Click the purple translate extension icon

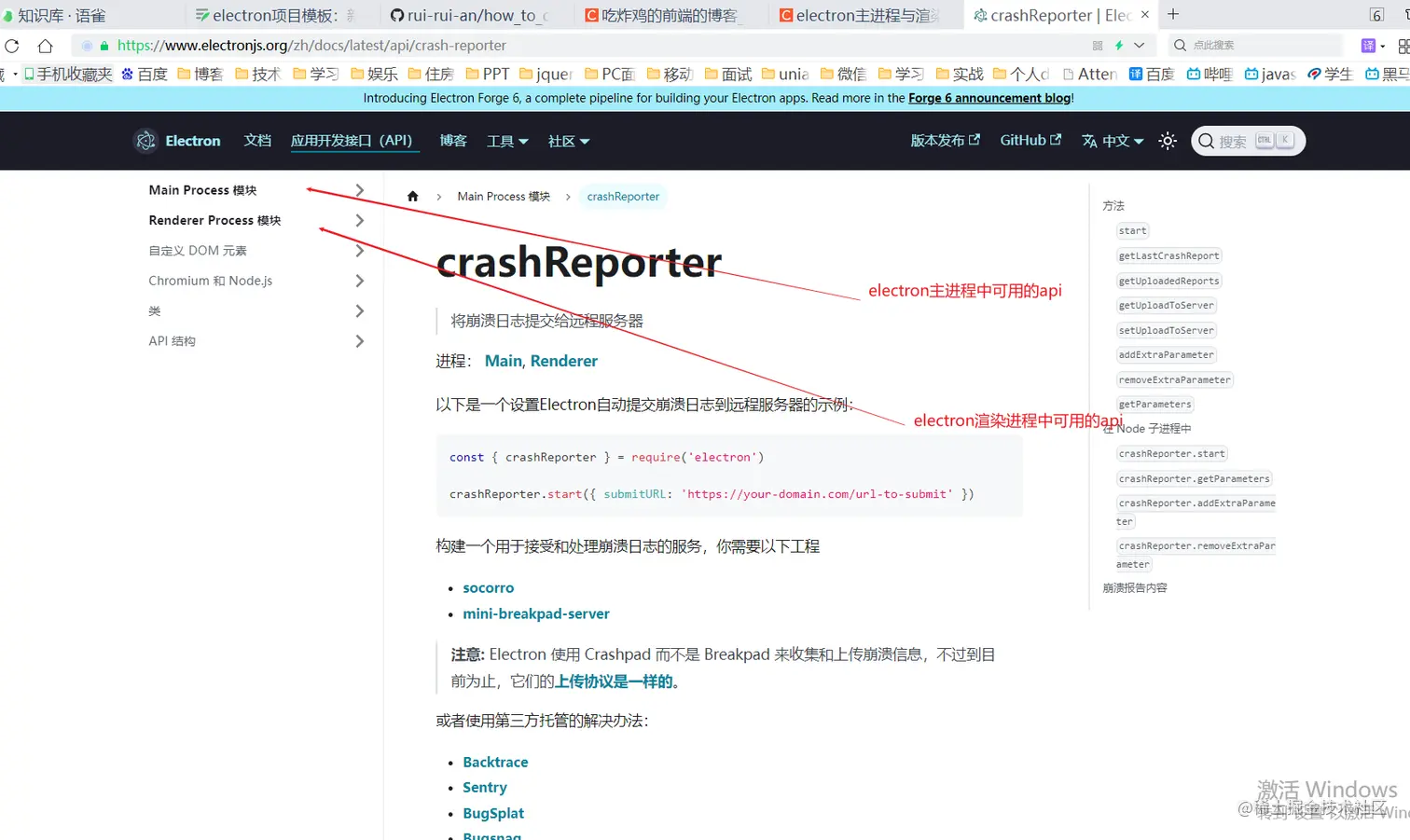pos(1368,46)
